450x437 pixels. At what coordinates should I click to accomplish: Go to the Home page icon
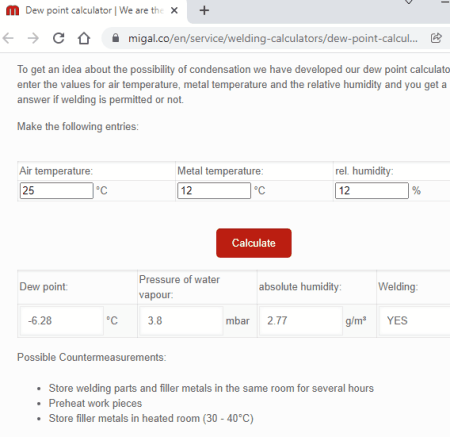84,38
